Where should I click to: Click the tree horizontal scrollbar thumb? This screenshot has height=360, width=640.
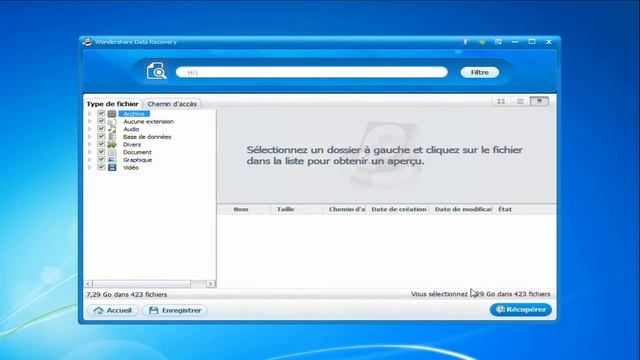tap(141, 284)
